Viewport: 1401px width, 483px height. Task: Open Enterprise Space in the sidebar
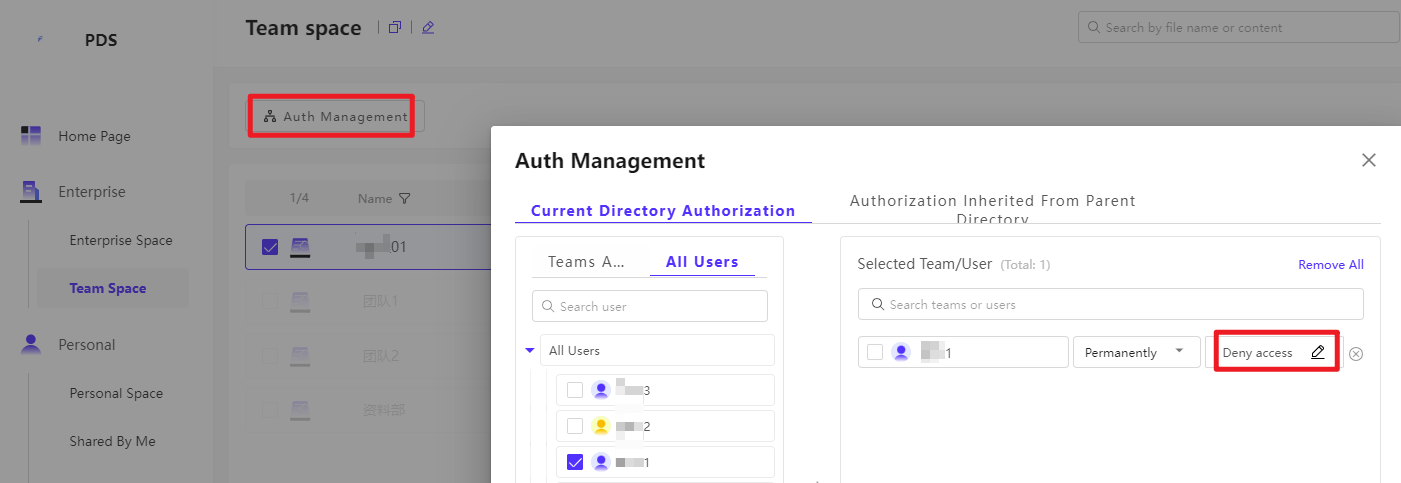[121, 240]
